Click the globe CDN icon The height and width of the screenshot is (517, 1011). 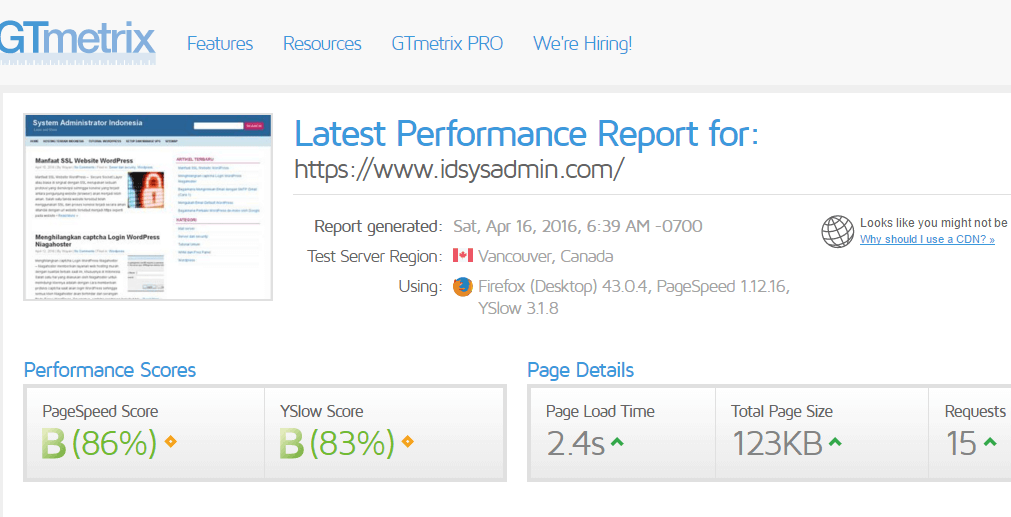pos(838,231)
